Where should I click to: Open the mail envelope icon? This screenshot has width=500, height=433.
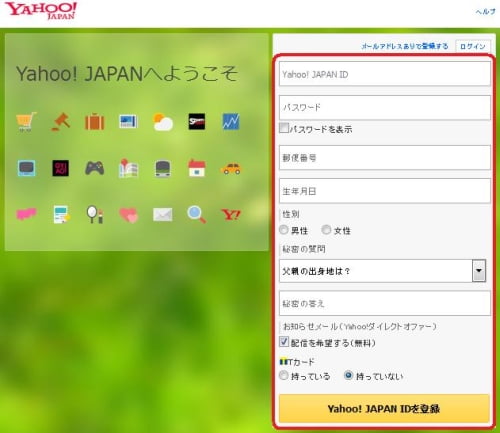[x=163, y=215]
